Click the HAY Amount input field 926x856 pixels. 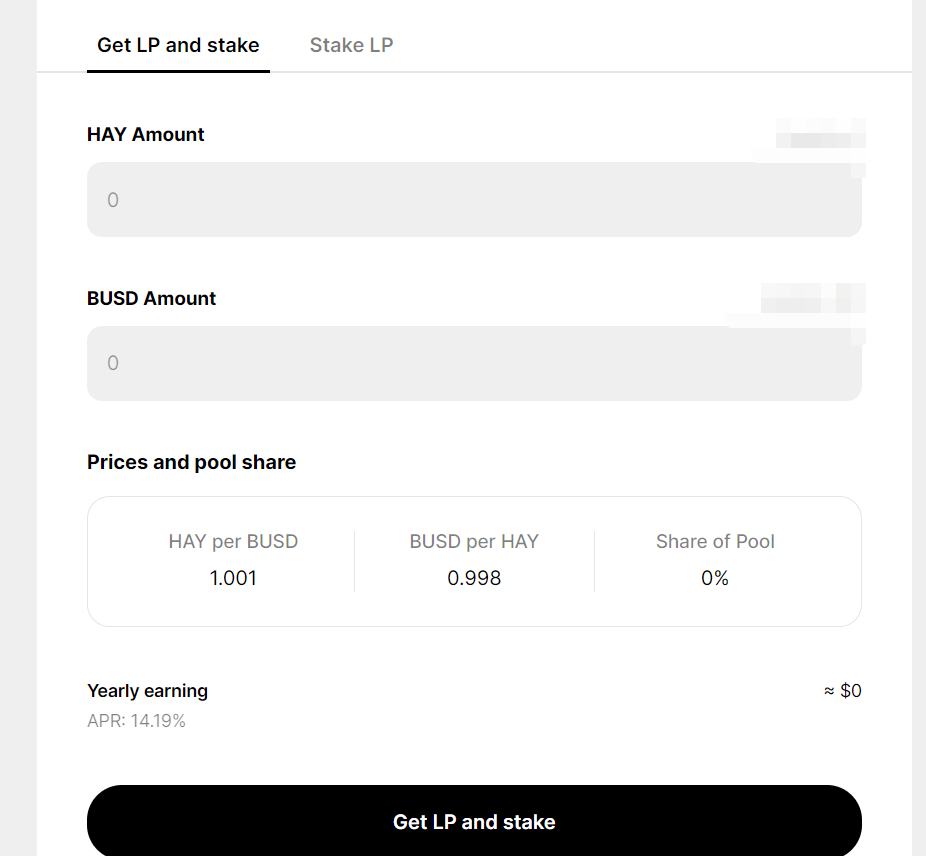(474, 199)
